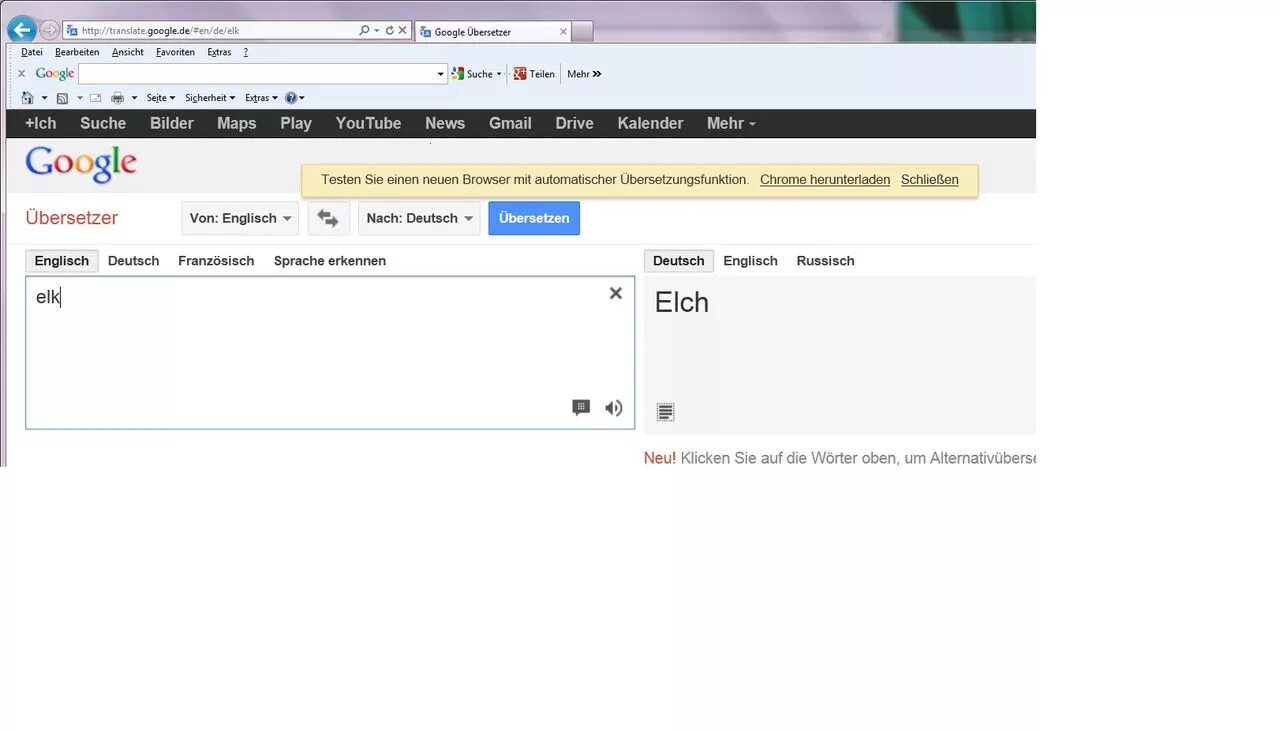Open the Favoriten menu
Screen dimensions: 1280x732
click(x=175, y=52)
